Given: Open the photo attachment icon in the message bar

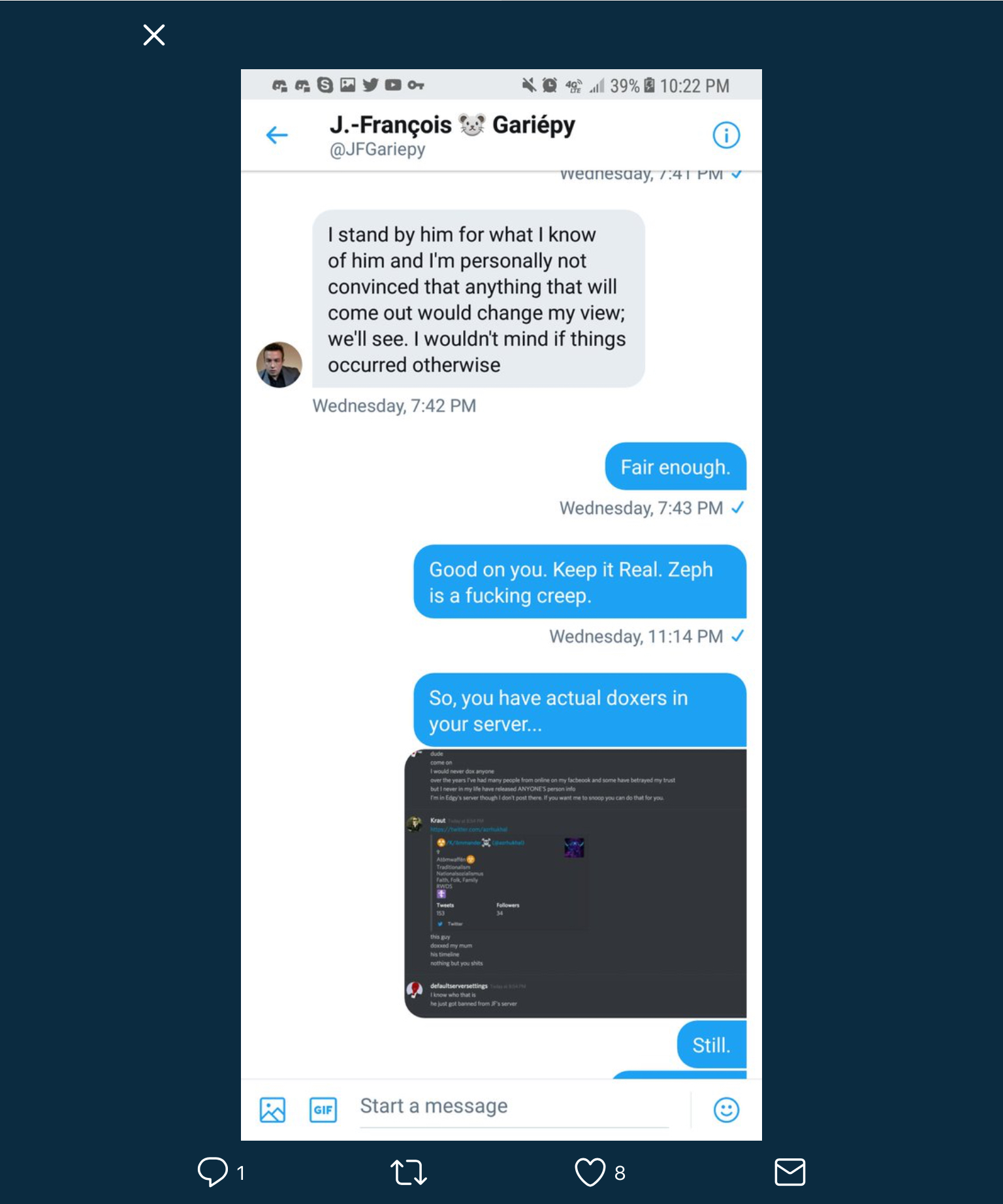Looking at the screenshot, I should tap(272, 1110).
